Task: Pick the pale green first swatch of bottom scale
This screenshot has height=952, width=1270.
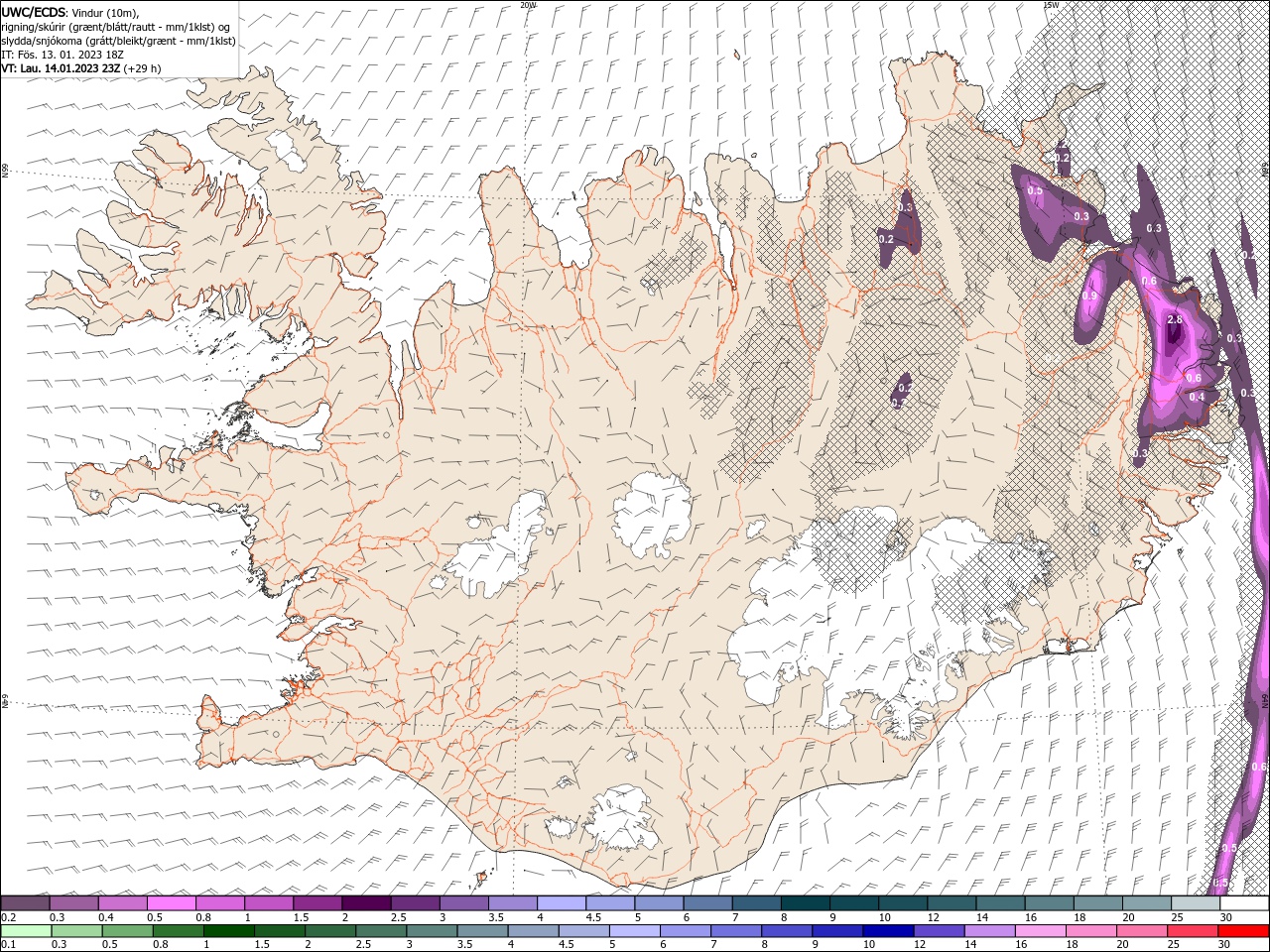Action: [26, 931]
